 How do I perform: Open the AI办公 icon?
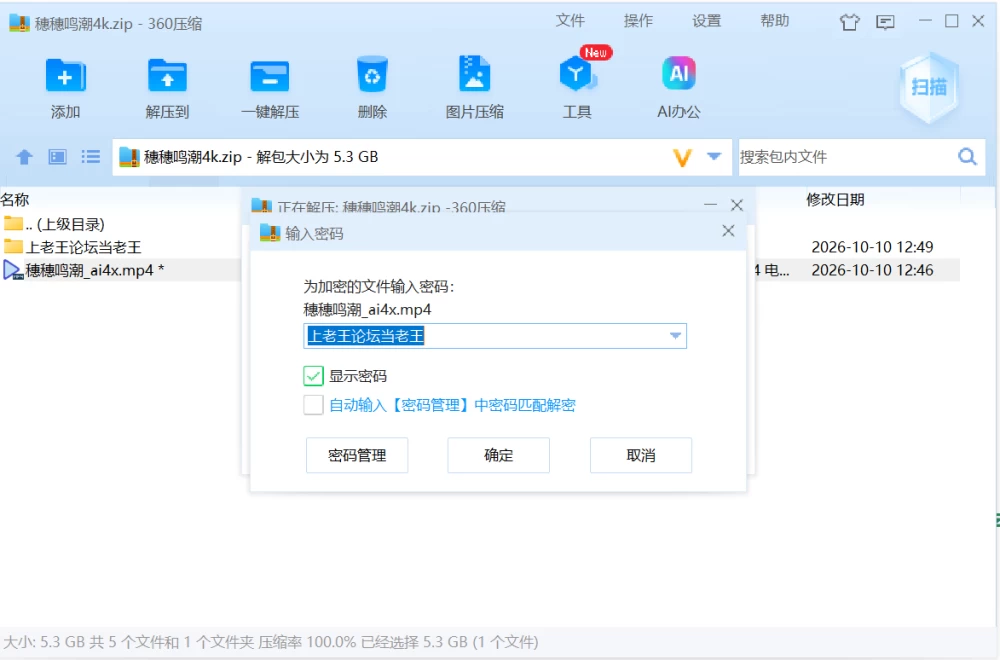pyautogui.click(x=679, y=73)
